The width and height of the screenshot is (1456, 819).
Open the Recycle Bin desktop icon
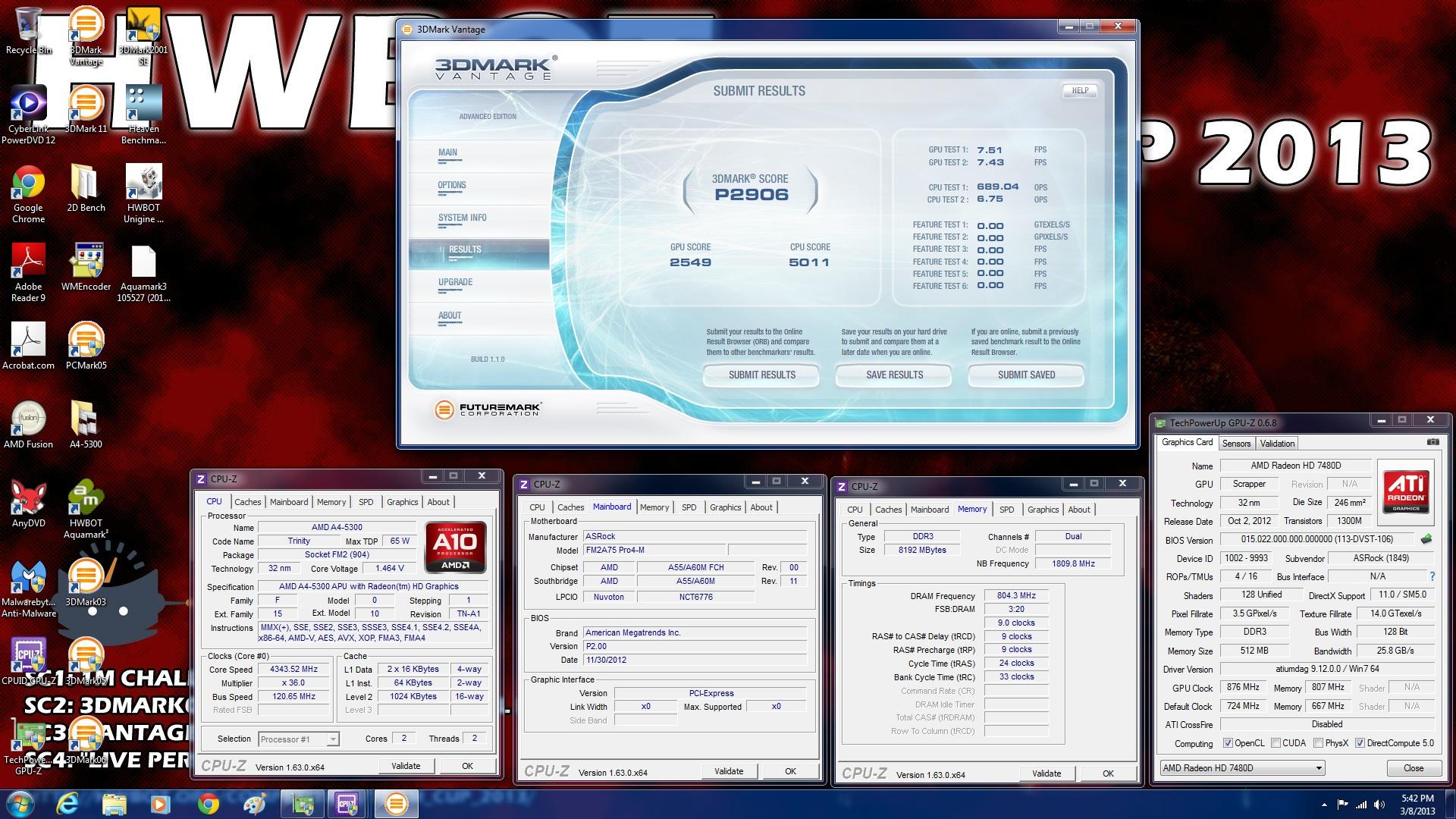coord(29,30)
